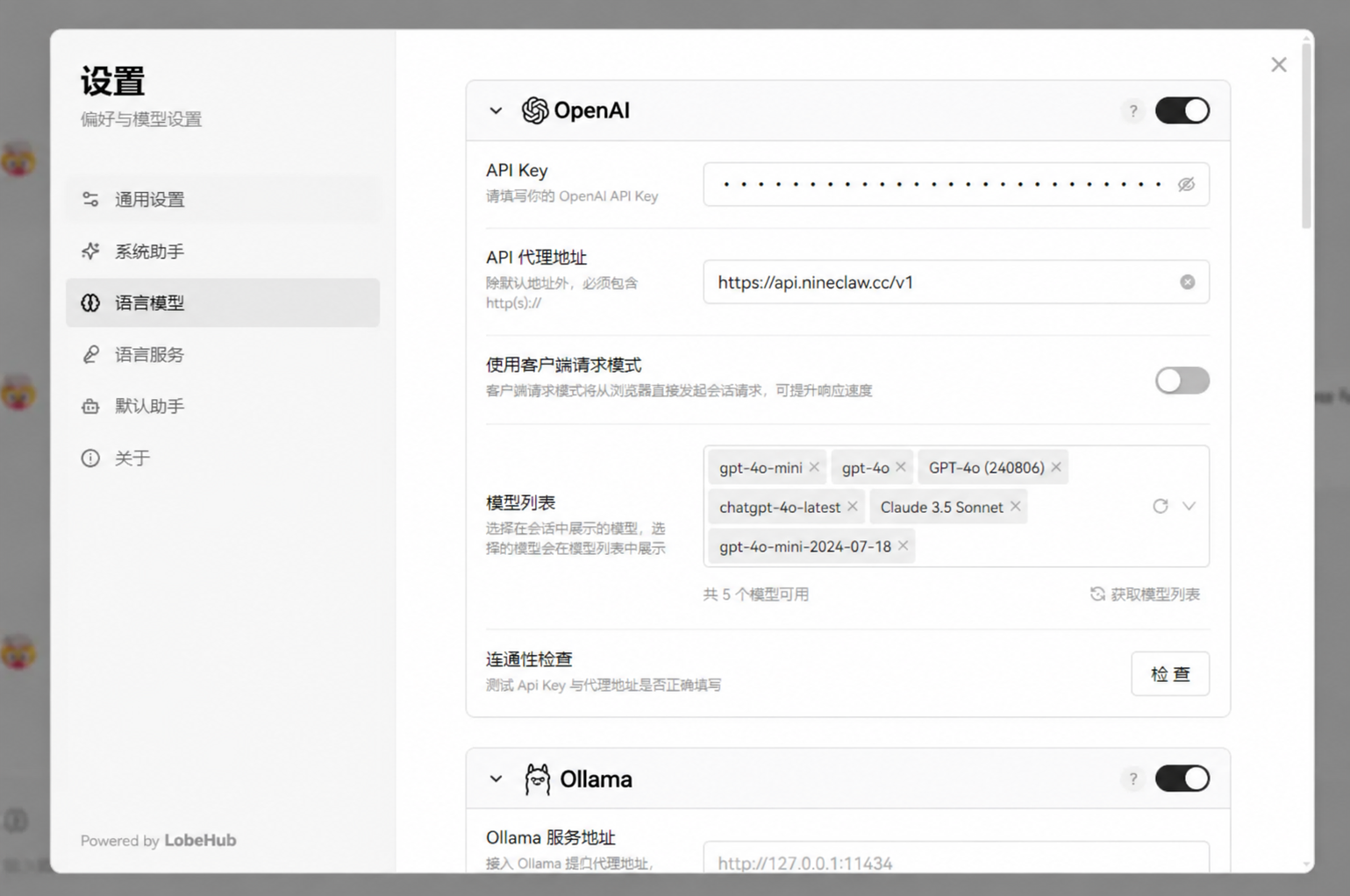Collapse the OpenAI section

pos(496,110)
